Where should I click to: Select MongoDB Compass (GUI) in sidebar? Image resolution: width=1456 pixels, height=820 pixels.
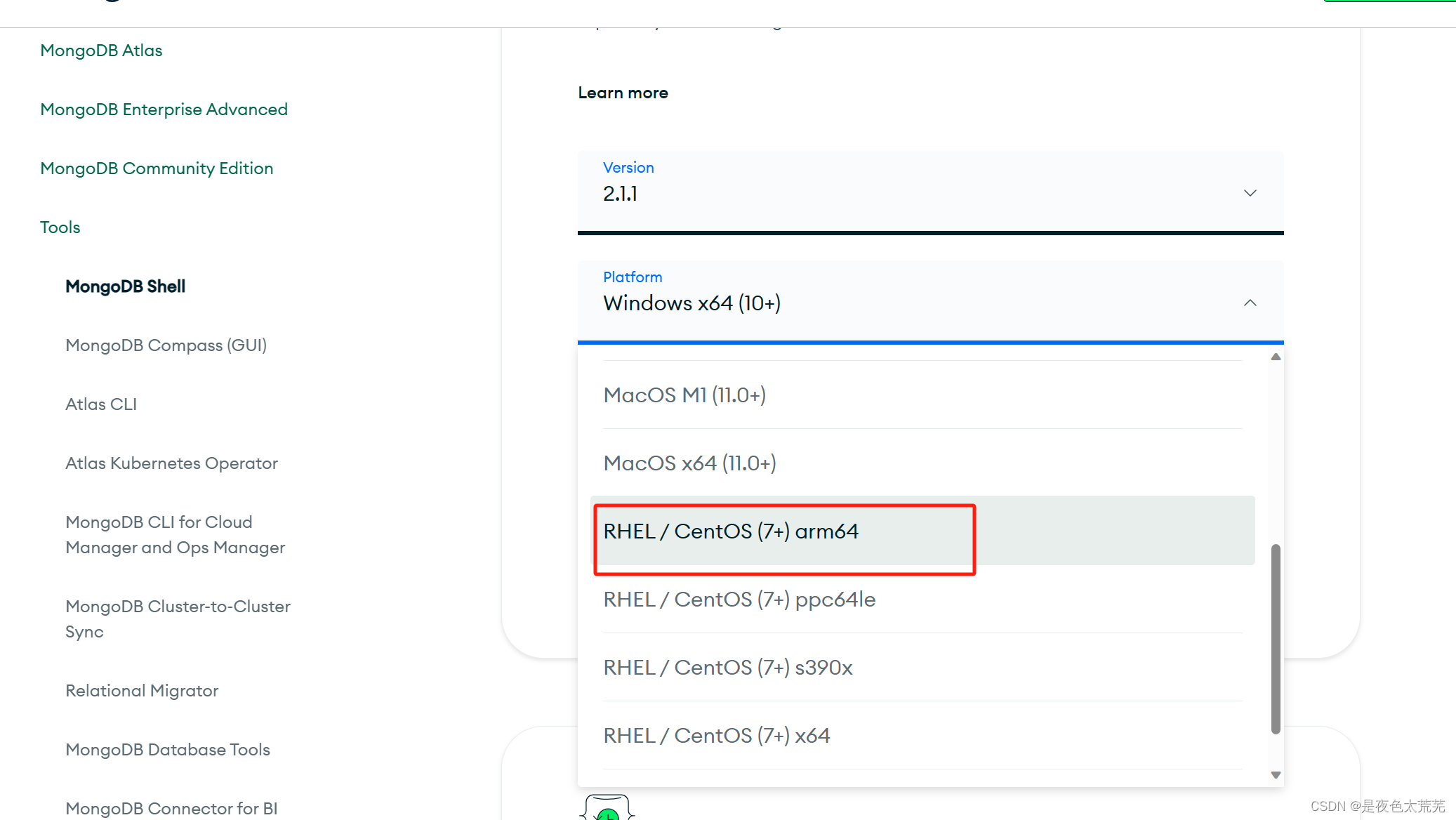166,345
